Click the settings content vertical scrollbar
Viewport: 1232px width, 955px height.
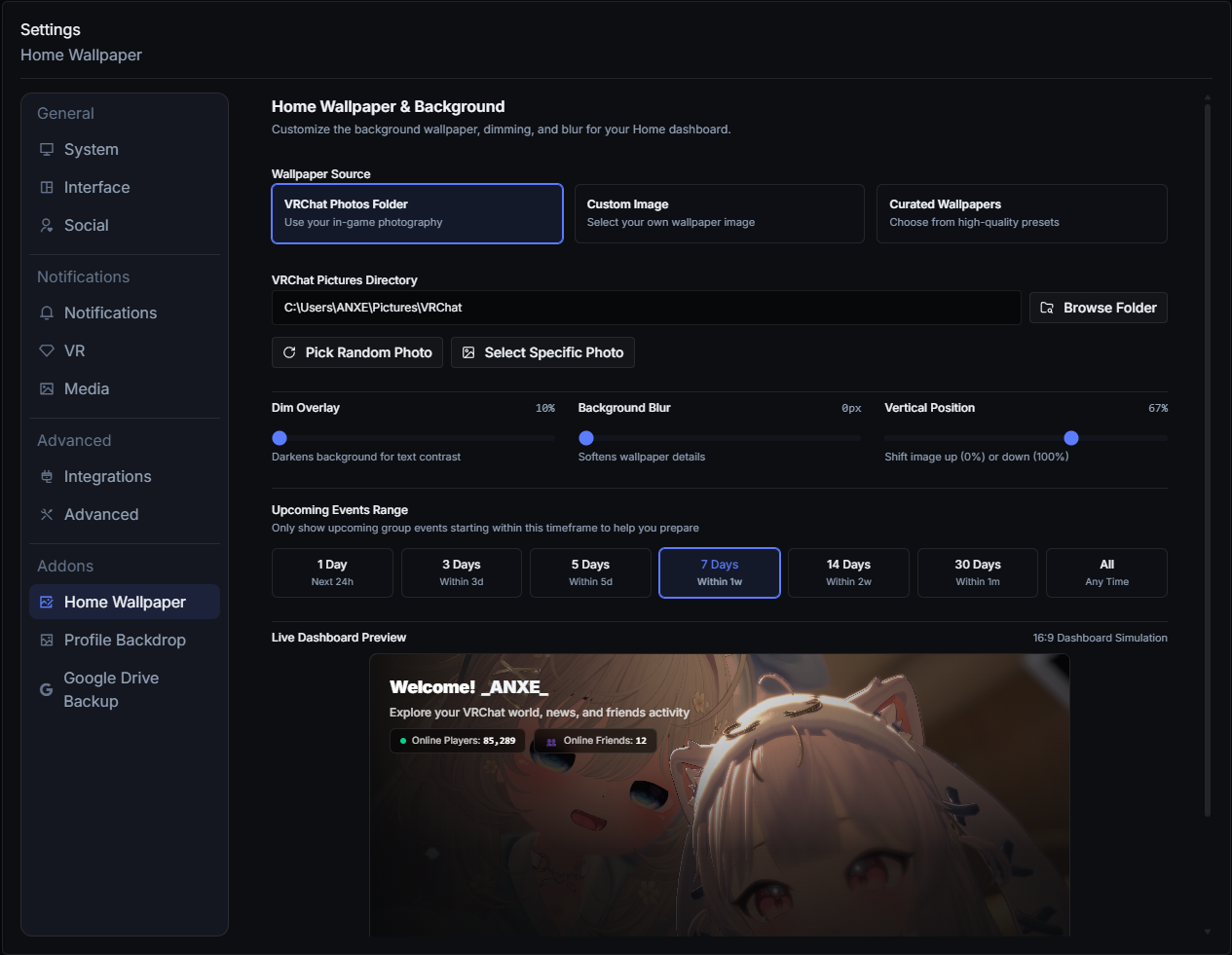(x=1208, y=460)
